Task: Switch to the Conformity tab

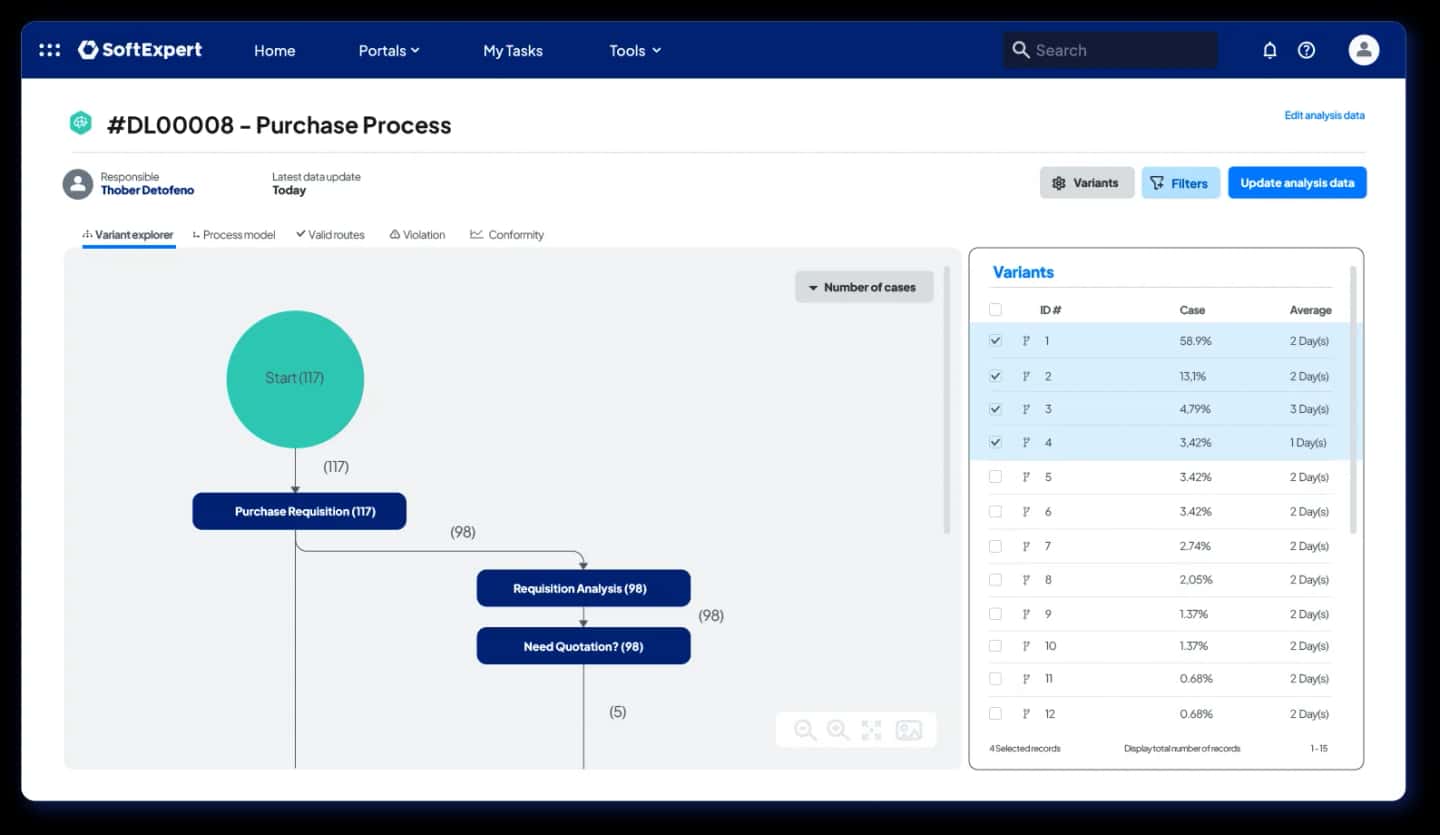Action: [x=507, y=235]
